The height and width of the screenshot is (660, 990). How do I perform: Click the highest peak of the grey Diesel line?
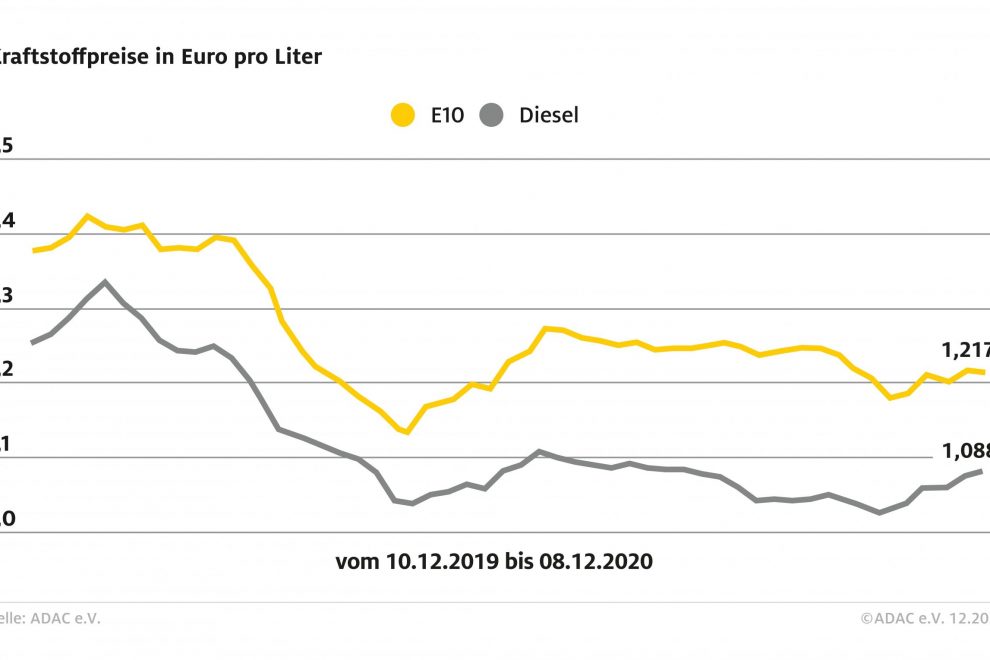105,282
